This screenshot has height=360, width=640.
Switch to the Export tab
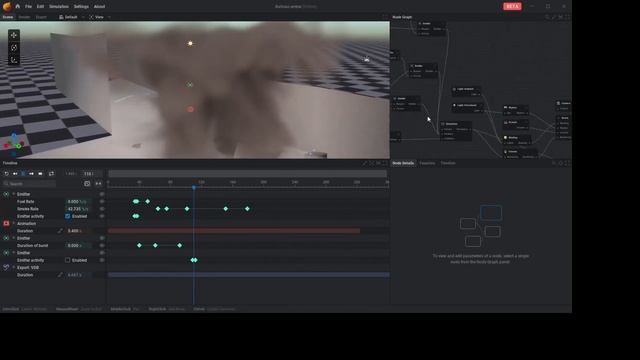coord(41,17)
